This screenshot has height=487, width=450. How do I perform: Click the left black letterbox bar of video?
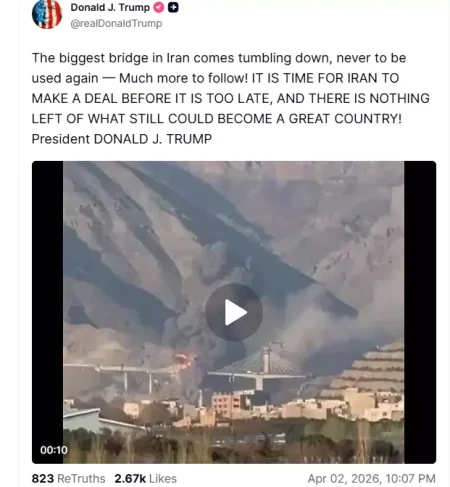[x=47, y=312]
